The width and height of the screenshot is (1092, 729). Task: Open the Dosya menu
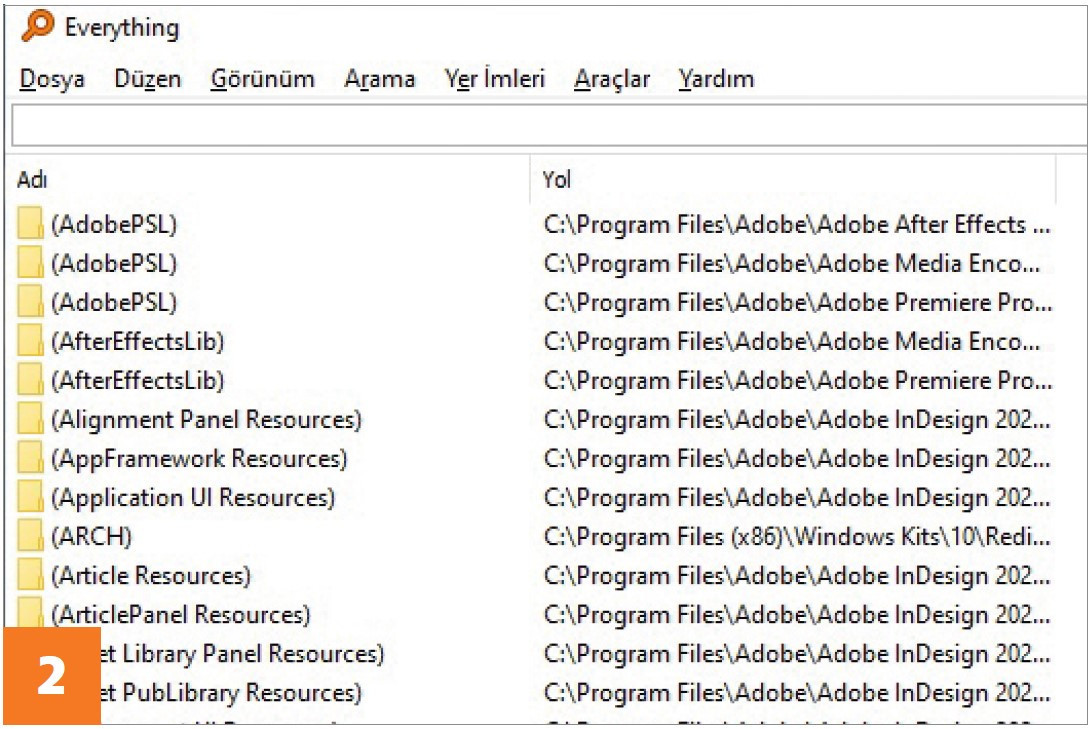(x=52, y=79)
